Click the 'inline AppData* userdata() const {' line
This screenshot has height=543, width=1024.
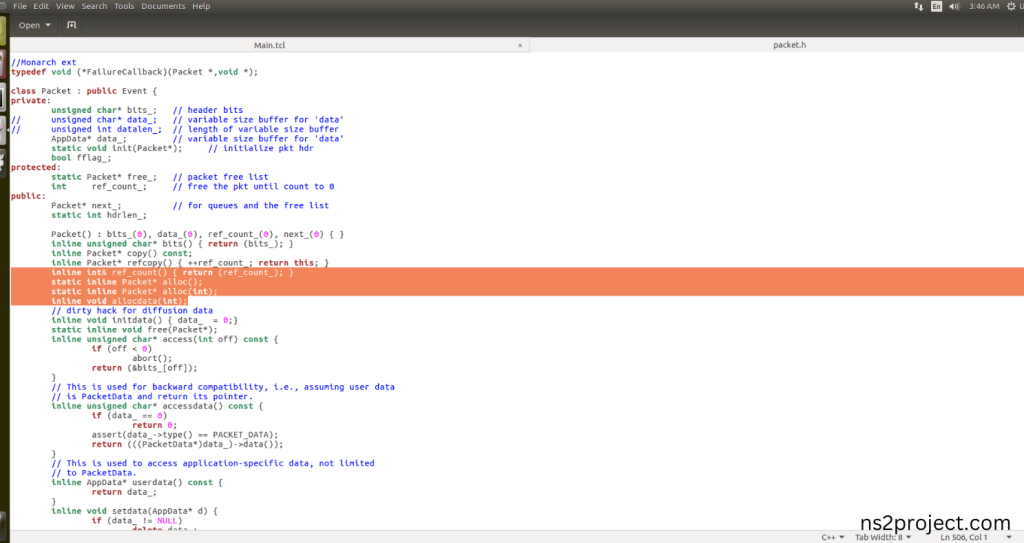[x=136, y=483]
